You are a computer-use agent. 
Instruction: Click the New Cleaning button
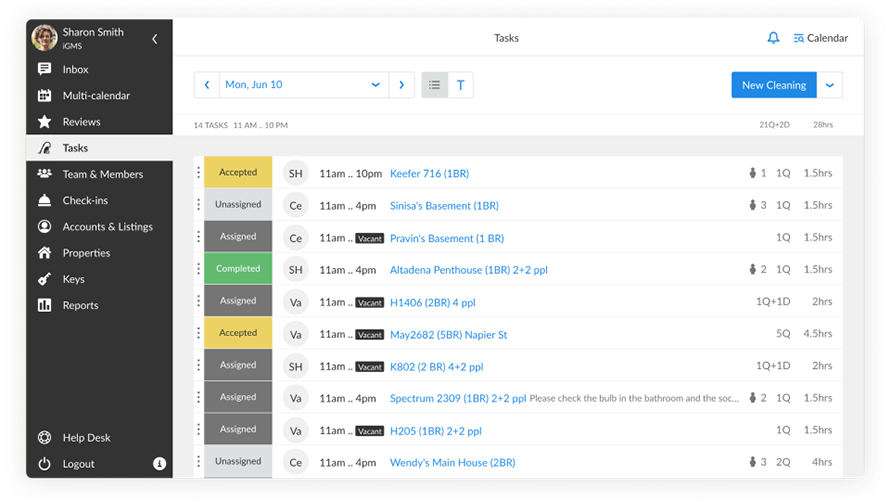[774, 85]
